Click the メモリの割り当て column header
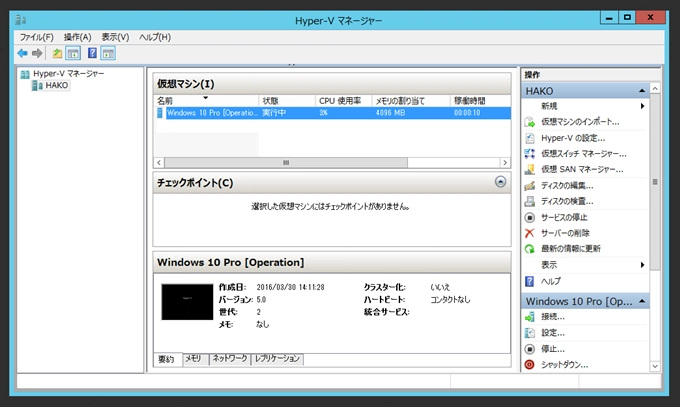This screenshot has height=407, width=680. point(411,101)
